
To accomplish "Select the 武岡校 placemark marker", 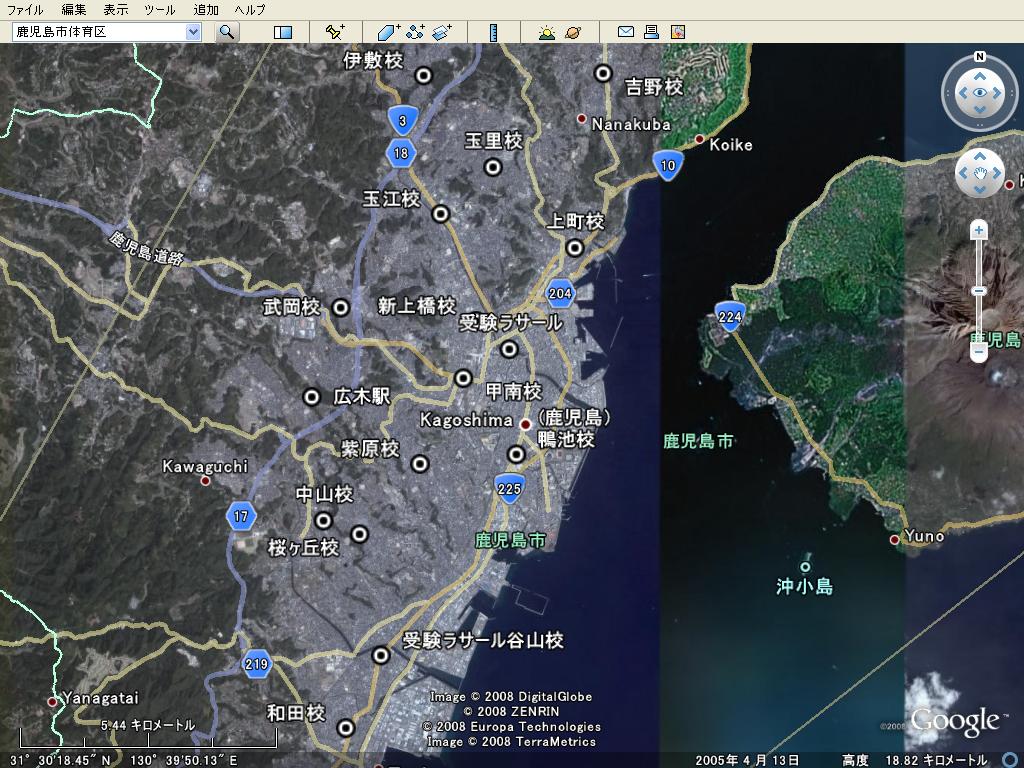I will pos(341,308).
